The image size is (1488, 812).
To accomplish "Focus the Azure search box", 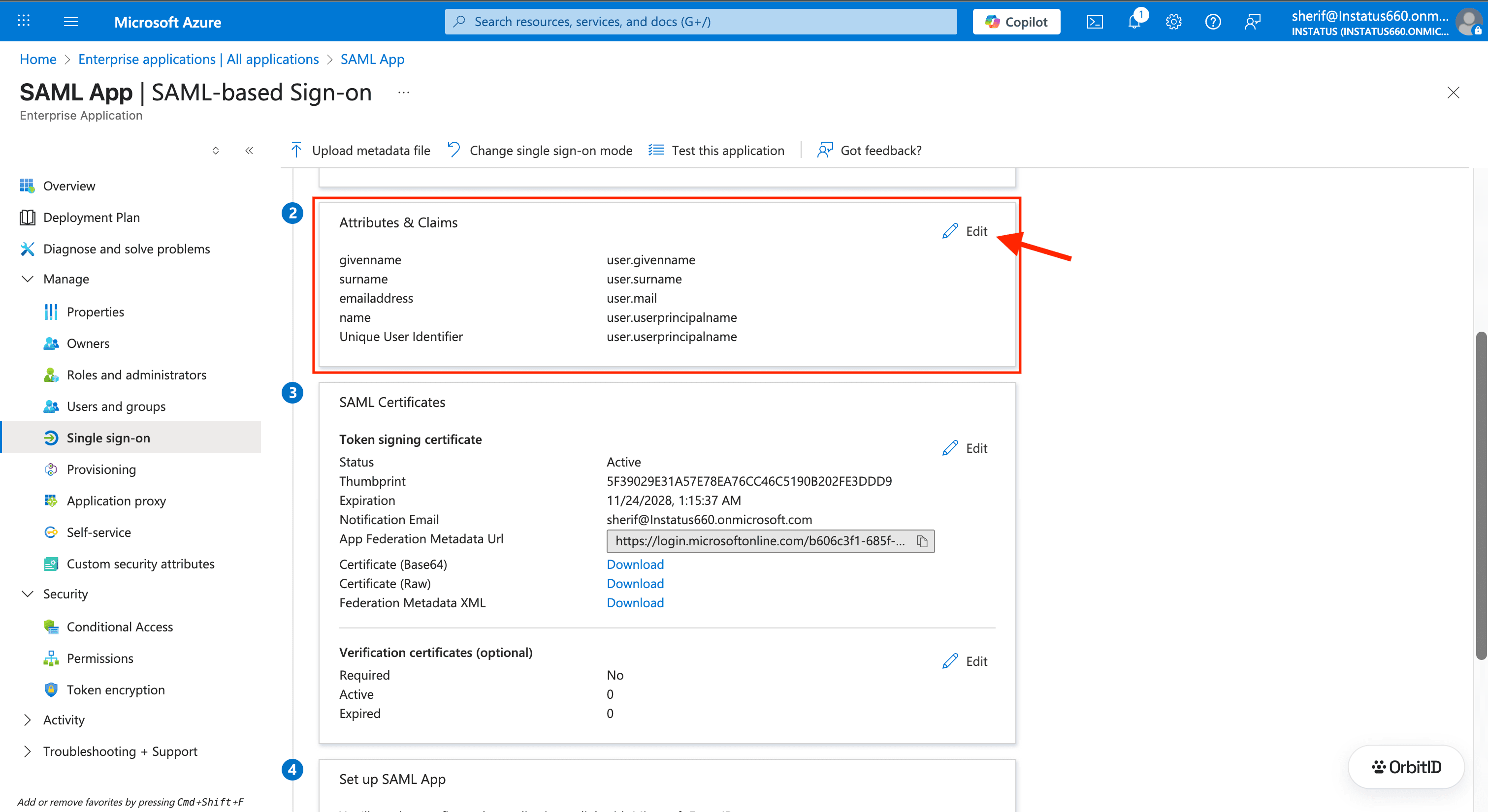I will click(701, 22).
